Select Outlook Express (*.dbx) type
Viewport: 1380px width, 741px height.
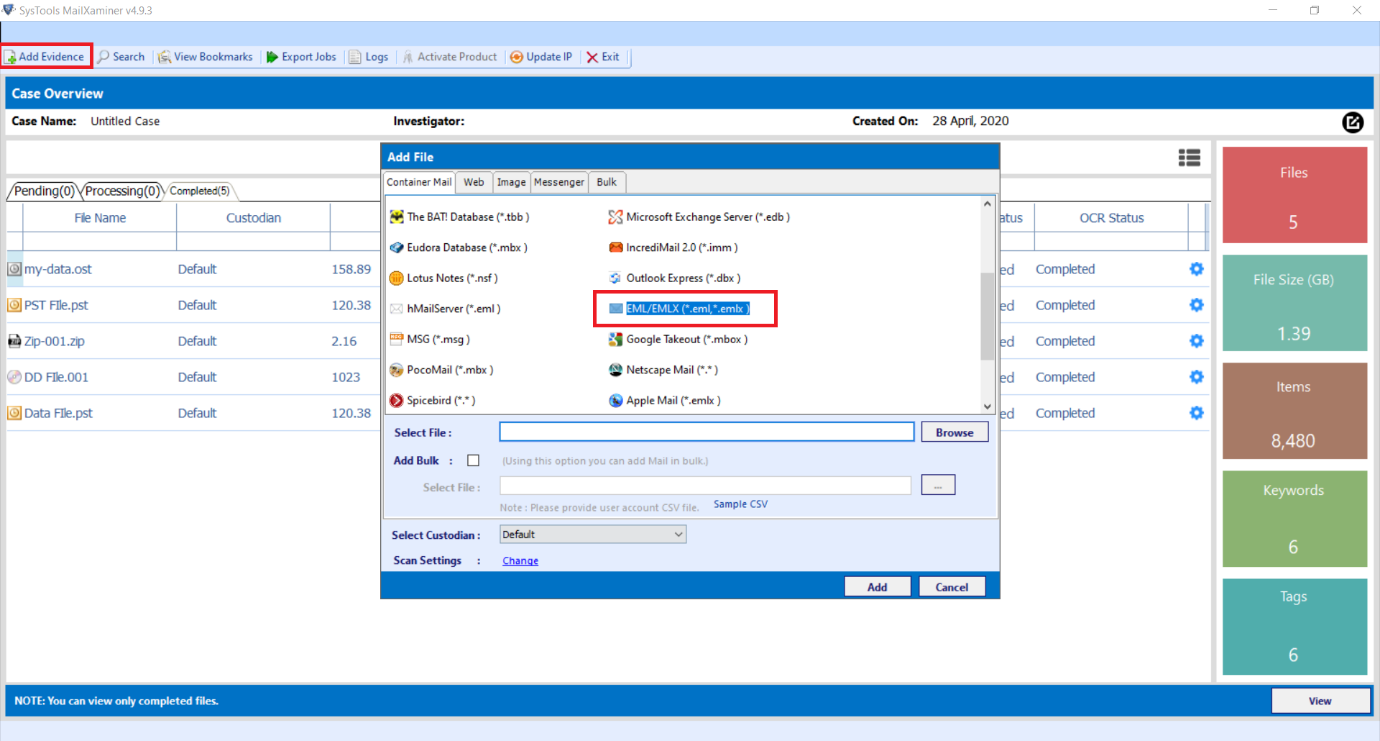675,278
